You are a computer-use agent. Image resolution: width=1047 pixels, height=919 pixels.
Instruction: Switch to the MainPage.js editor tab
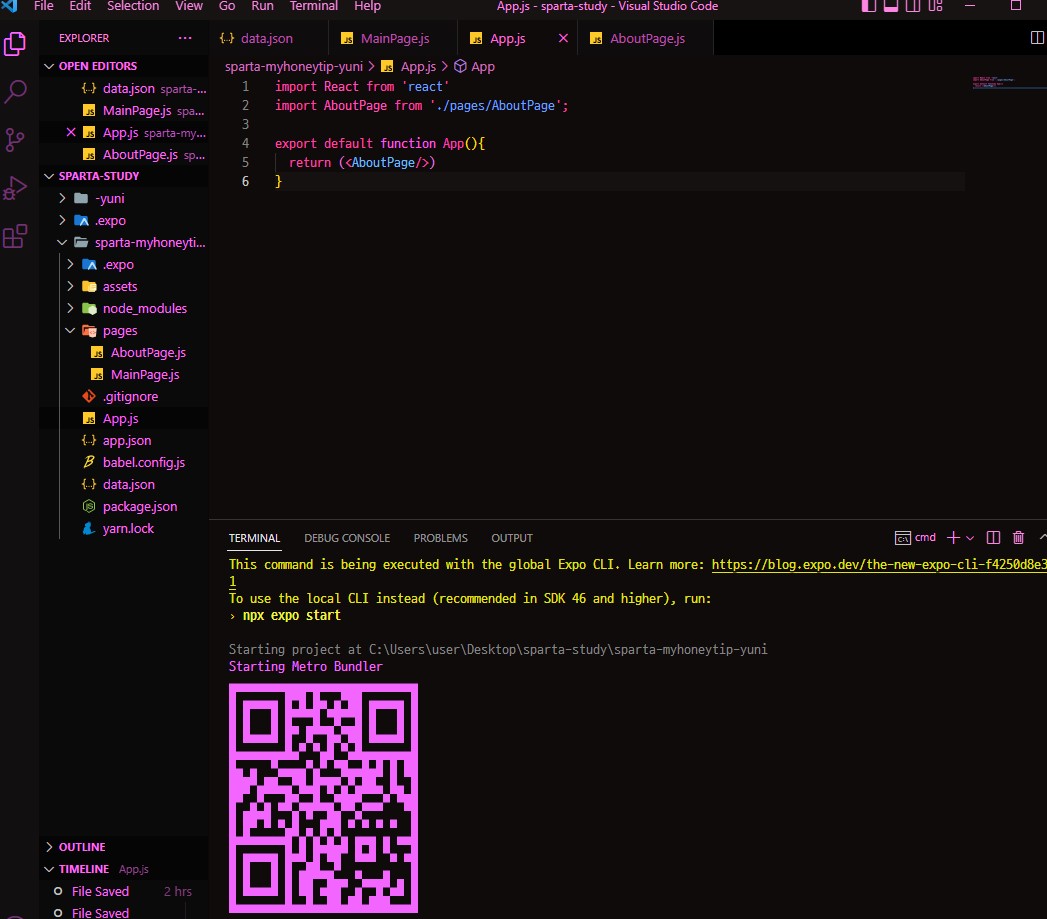pos(393,38)
